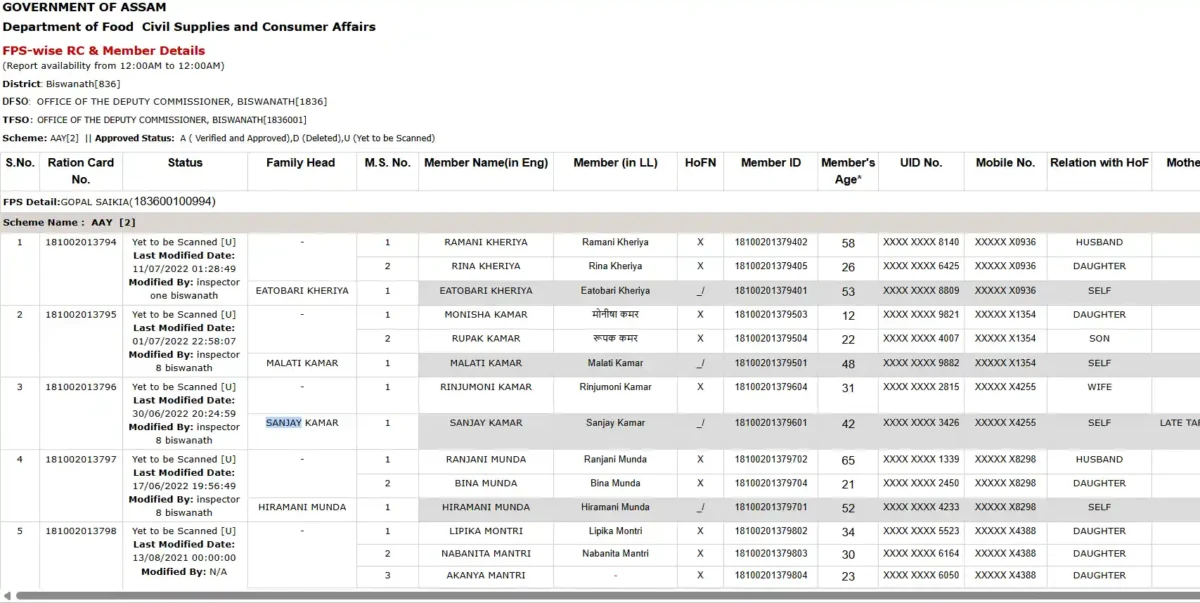Select family head EATOBARI KHERIYA

point(302,290)
